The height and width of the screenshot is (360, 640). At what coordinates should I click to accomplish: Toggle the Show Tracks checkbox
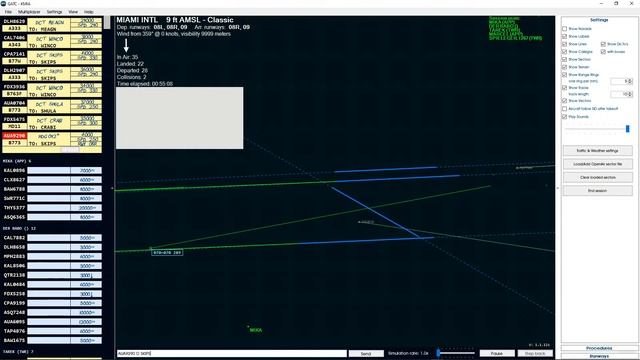(x=564, y=88)
